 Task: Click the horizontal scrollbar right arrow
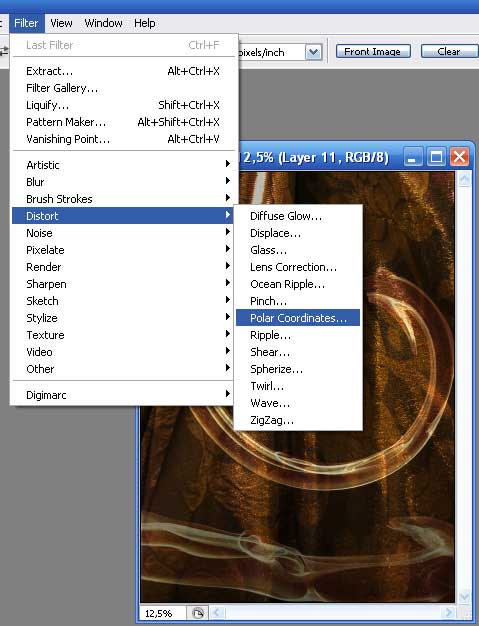449,613
